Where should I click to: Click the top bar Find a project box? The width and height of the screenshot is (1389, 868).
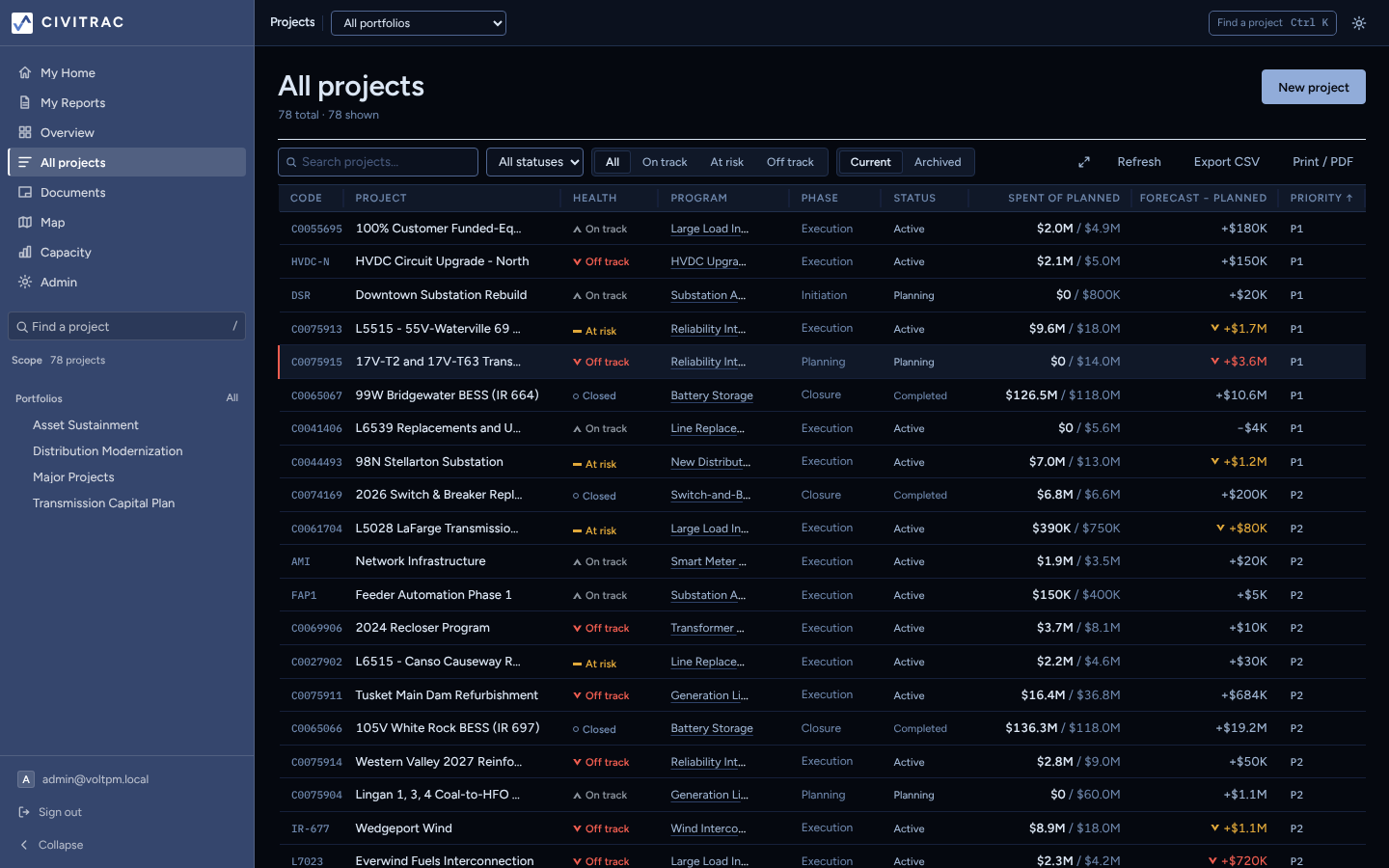(x=1272, y=23)
